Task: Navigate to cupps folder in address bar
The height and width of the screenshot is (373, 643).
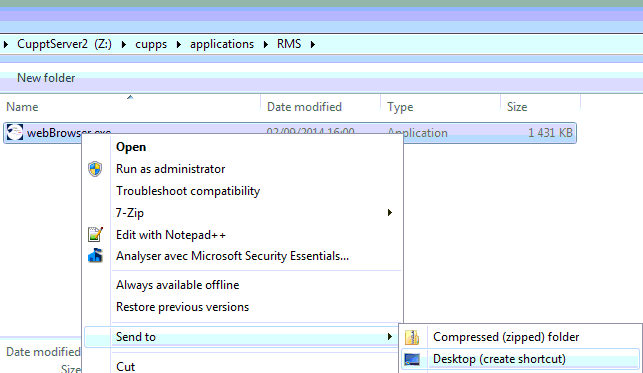Action: [x=151, y=44]
